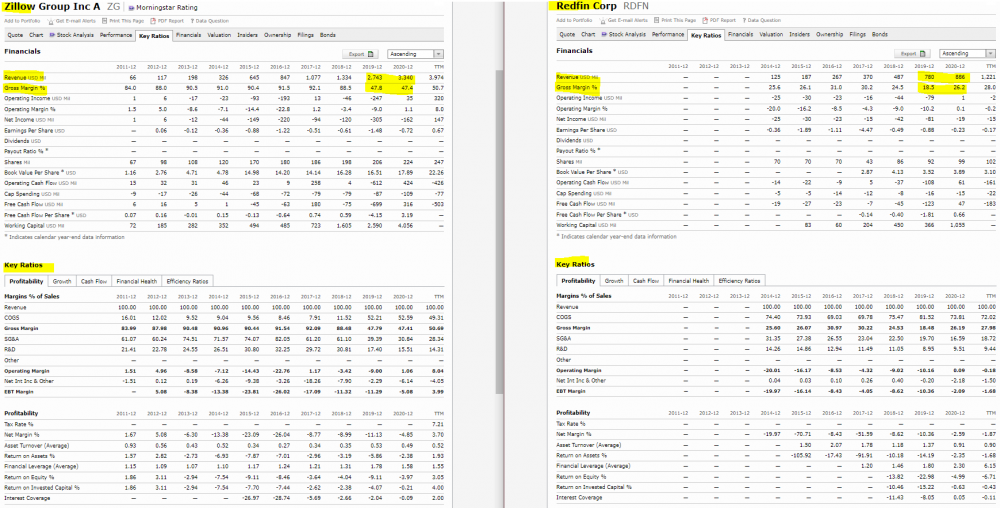Open Bonds tab on Redfin page
Viewport: 1000px width, 508px height.
(x=880, y=34)
